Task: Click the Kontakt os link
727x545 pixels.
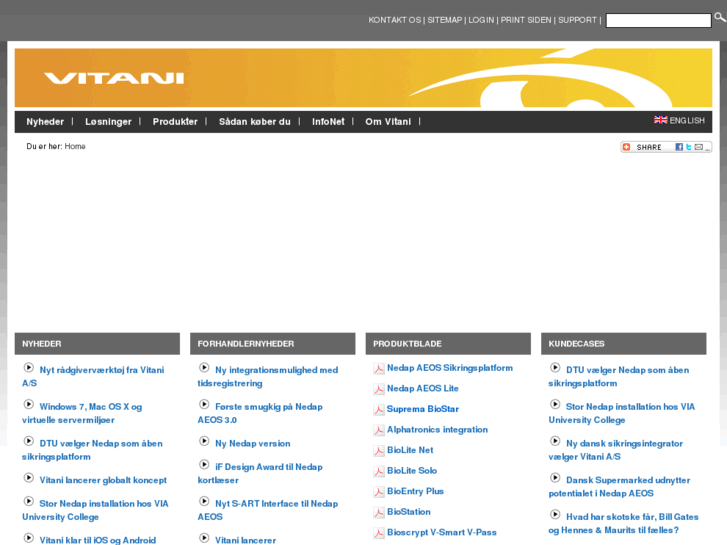Action: (x=395, y=20)
